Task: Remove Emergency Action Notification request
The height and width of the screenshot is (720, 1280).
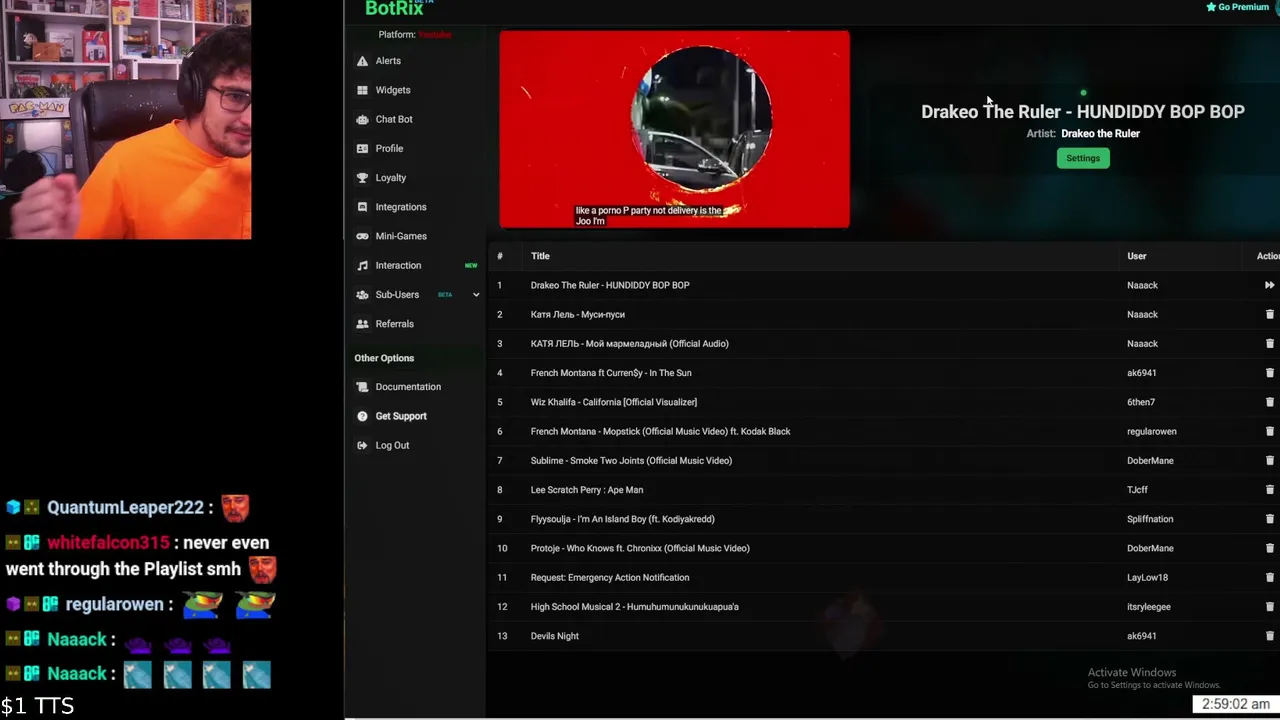Action: click(x=1269, y=577)
